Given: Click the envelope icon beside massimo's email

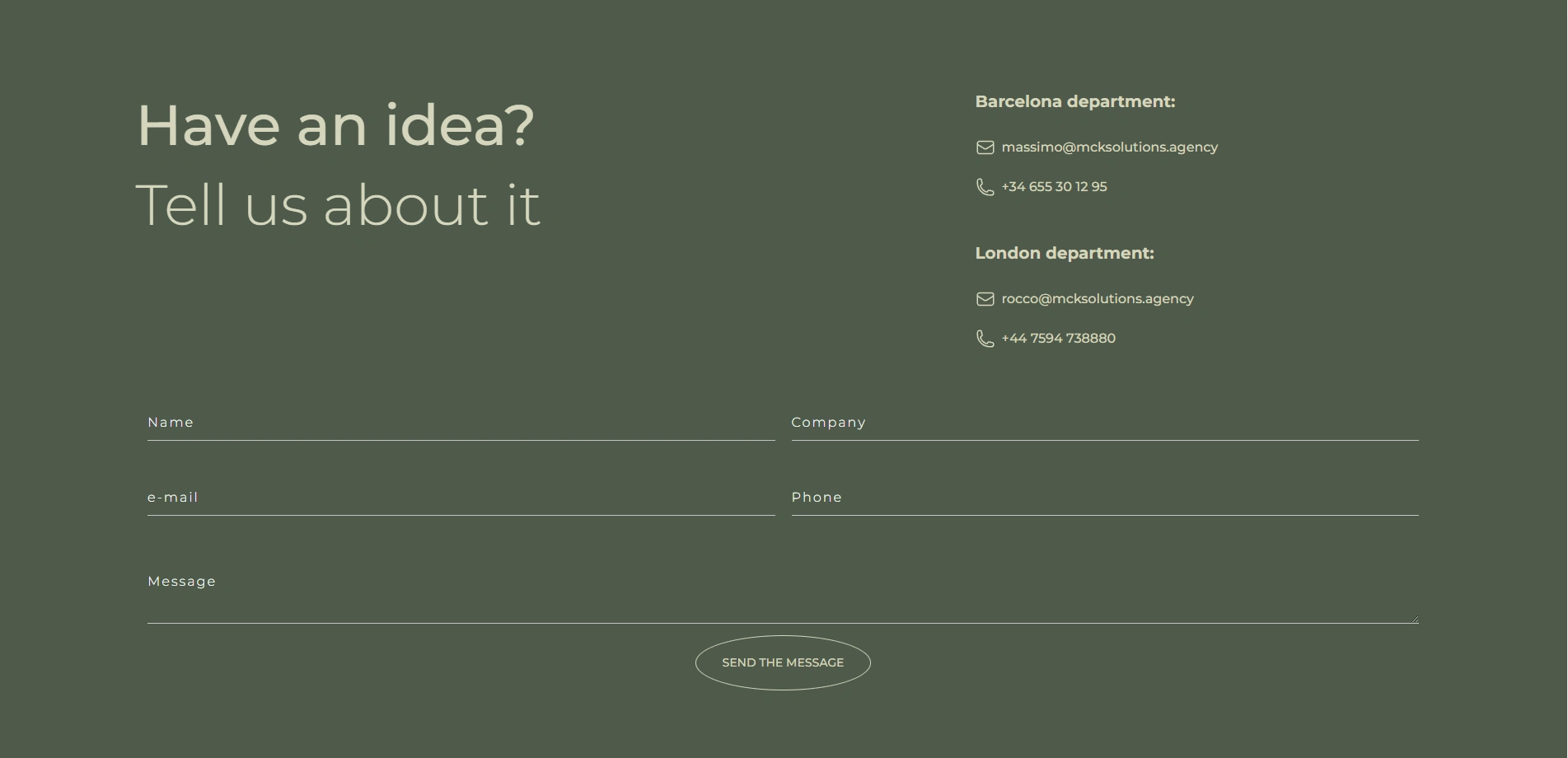Looking at the screenshot, I should pyautogui.click(x=985, y=147).
